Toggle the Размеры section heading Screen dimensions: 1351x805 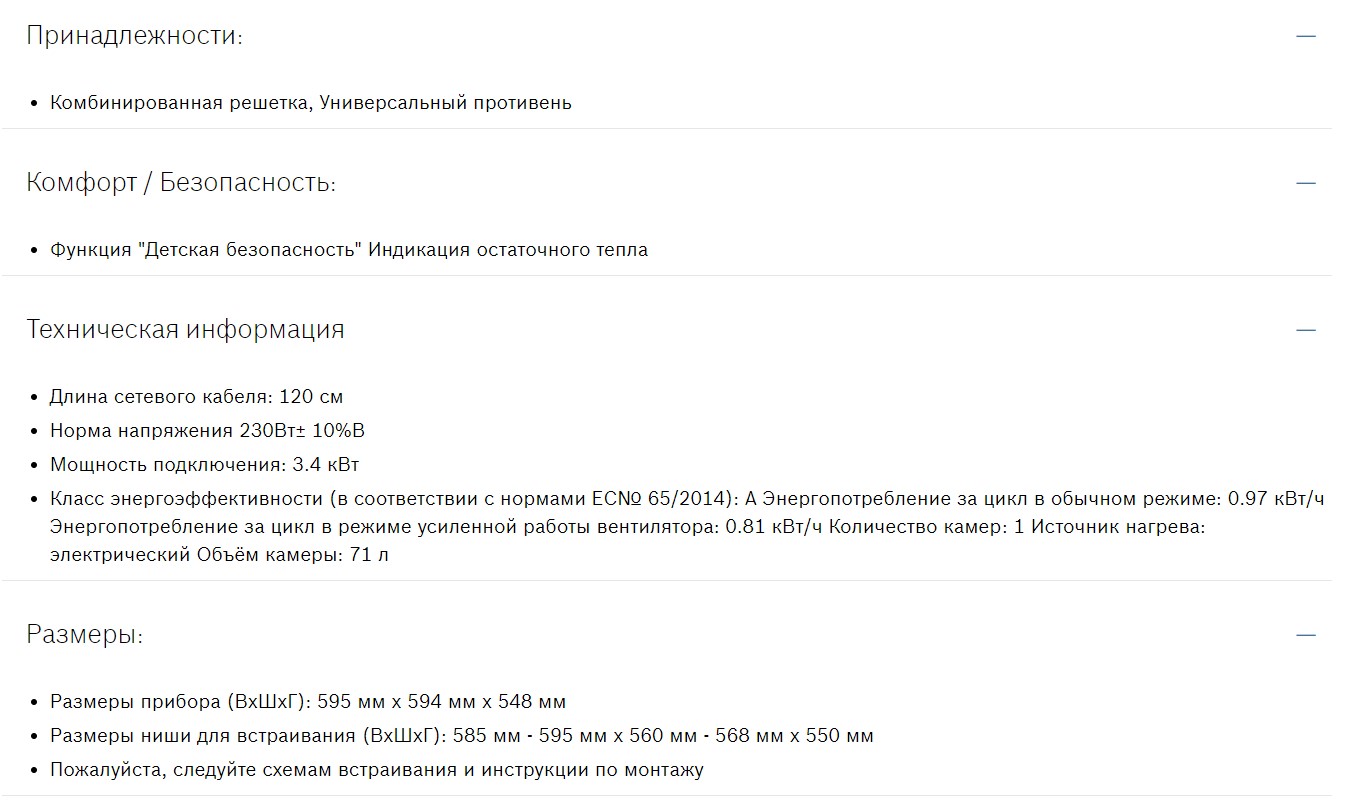point(84,635)
